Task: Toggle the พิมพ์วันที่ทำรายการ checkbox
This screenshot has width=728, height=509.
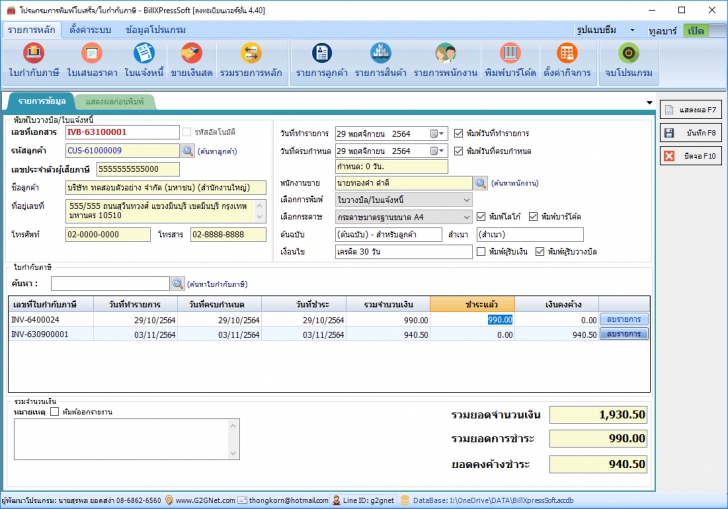Action: [x=459, y=133]
